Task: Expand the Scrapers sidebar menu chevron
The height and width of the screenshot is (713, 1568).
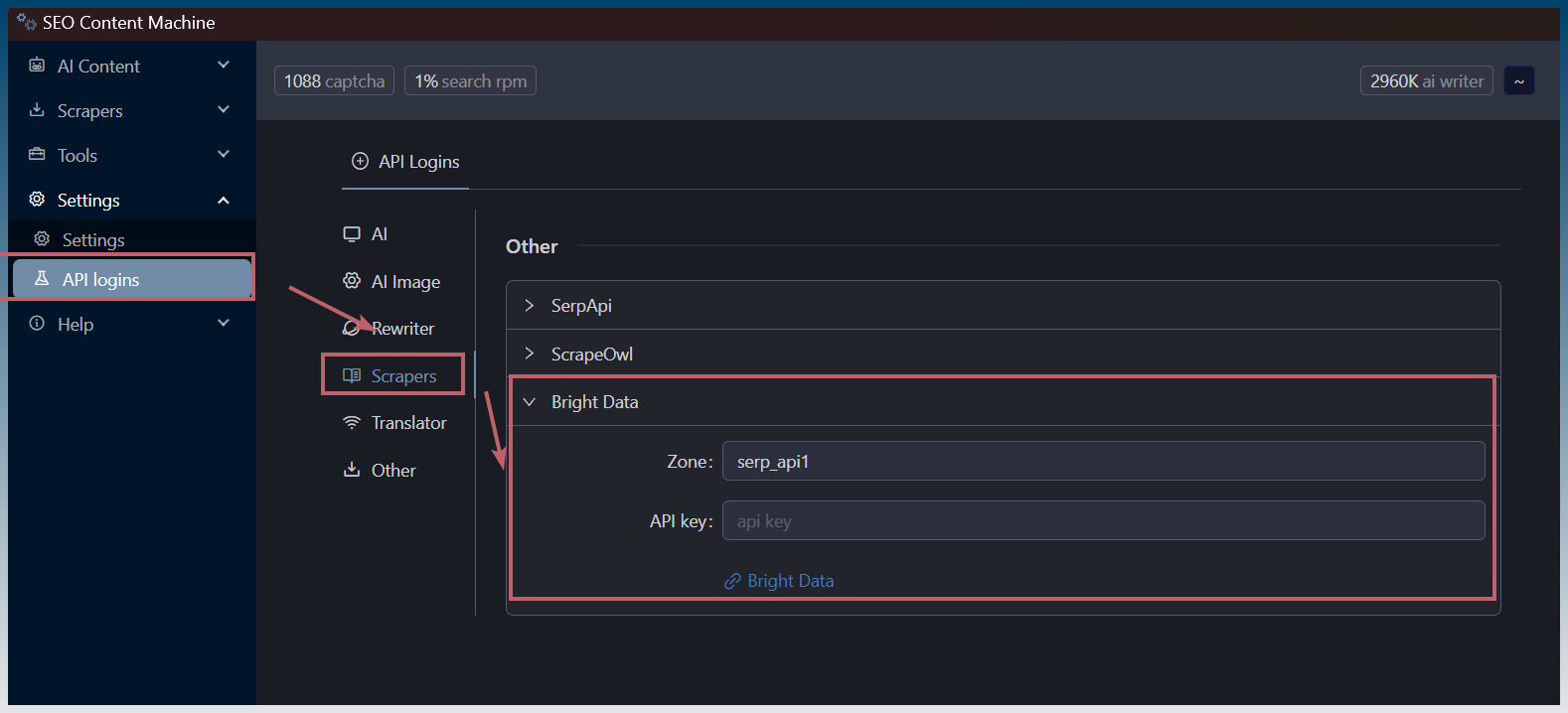Action: tap(224, 109)
